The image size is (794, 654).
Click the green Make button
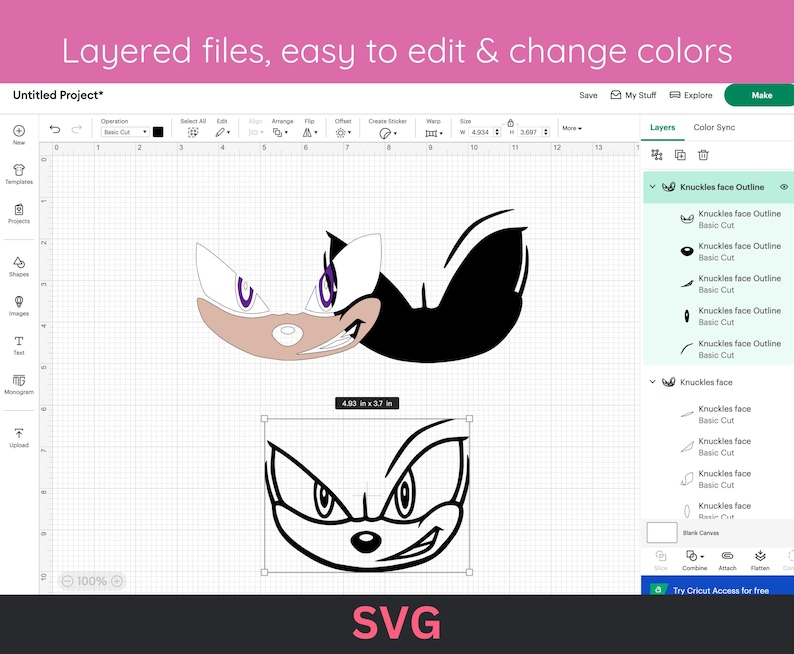click(760, 95)
